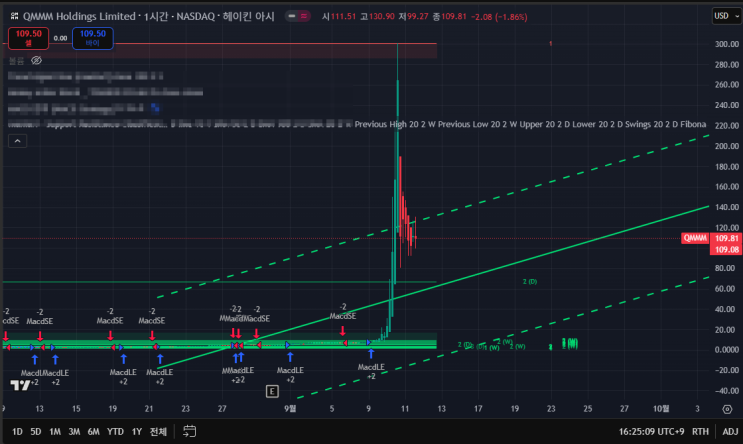Select the 6M time range
Screen dimensions: 743x444
point(93,432)
